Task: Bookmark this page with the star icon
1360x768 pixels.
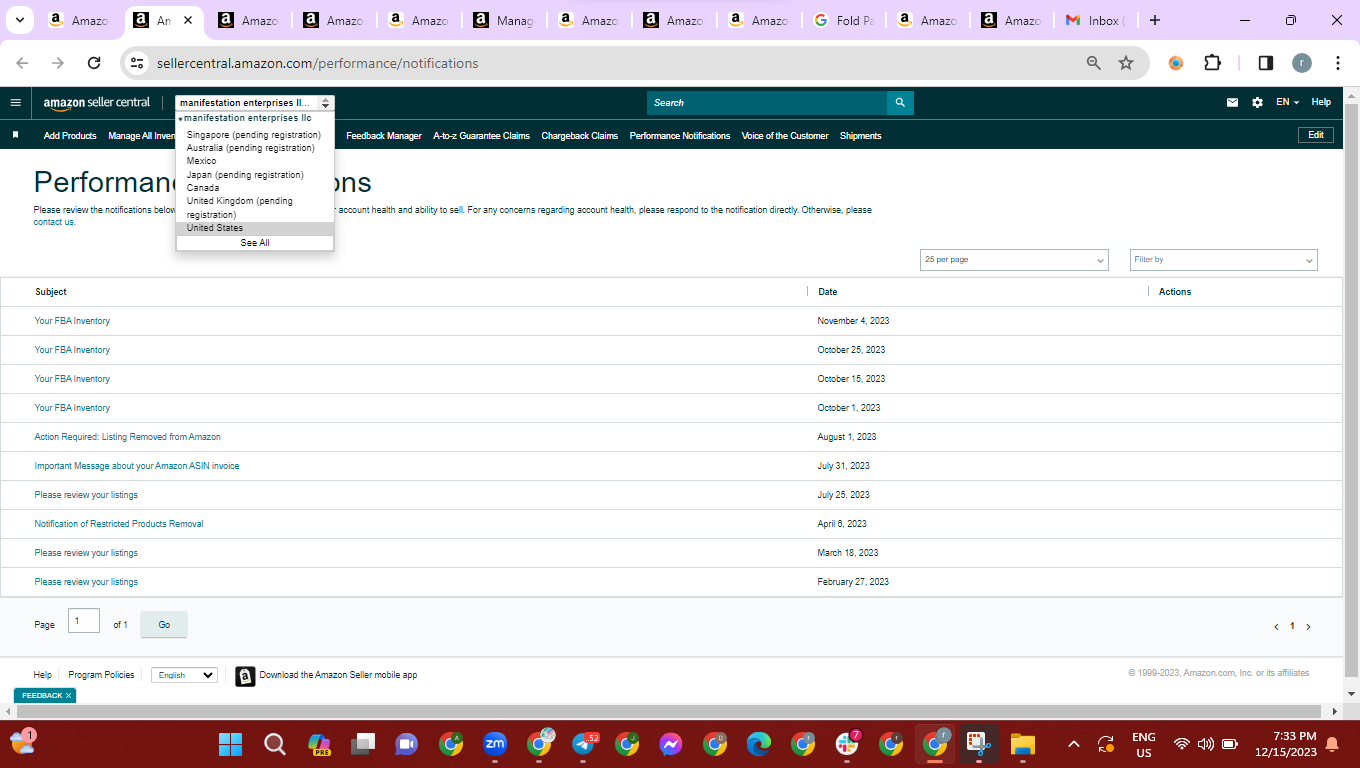Action: [1126, 63]
